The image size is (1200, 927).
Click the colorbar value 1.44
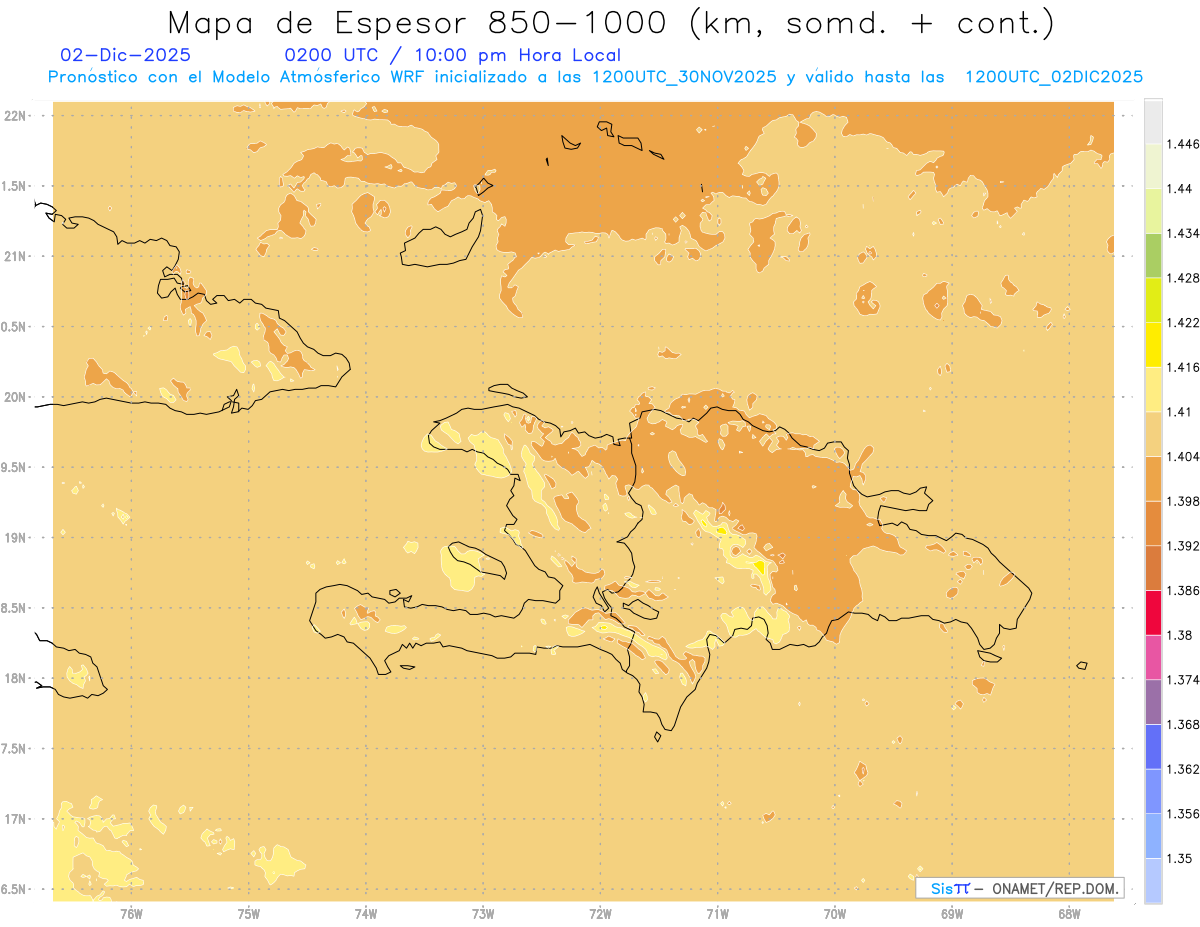click(1178, 188)
